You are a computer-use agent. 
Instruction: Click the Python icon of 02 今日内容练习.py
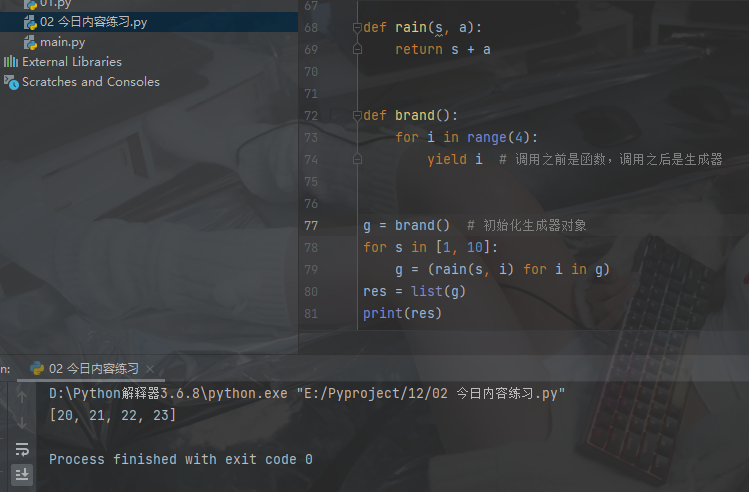tap(31, 22)
